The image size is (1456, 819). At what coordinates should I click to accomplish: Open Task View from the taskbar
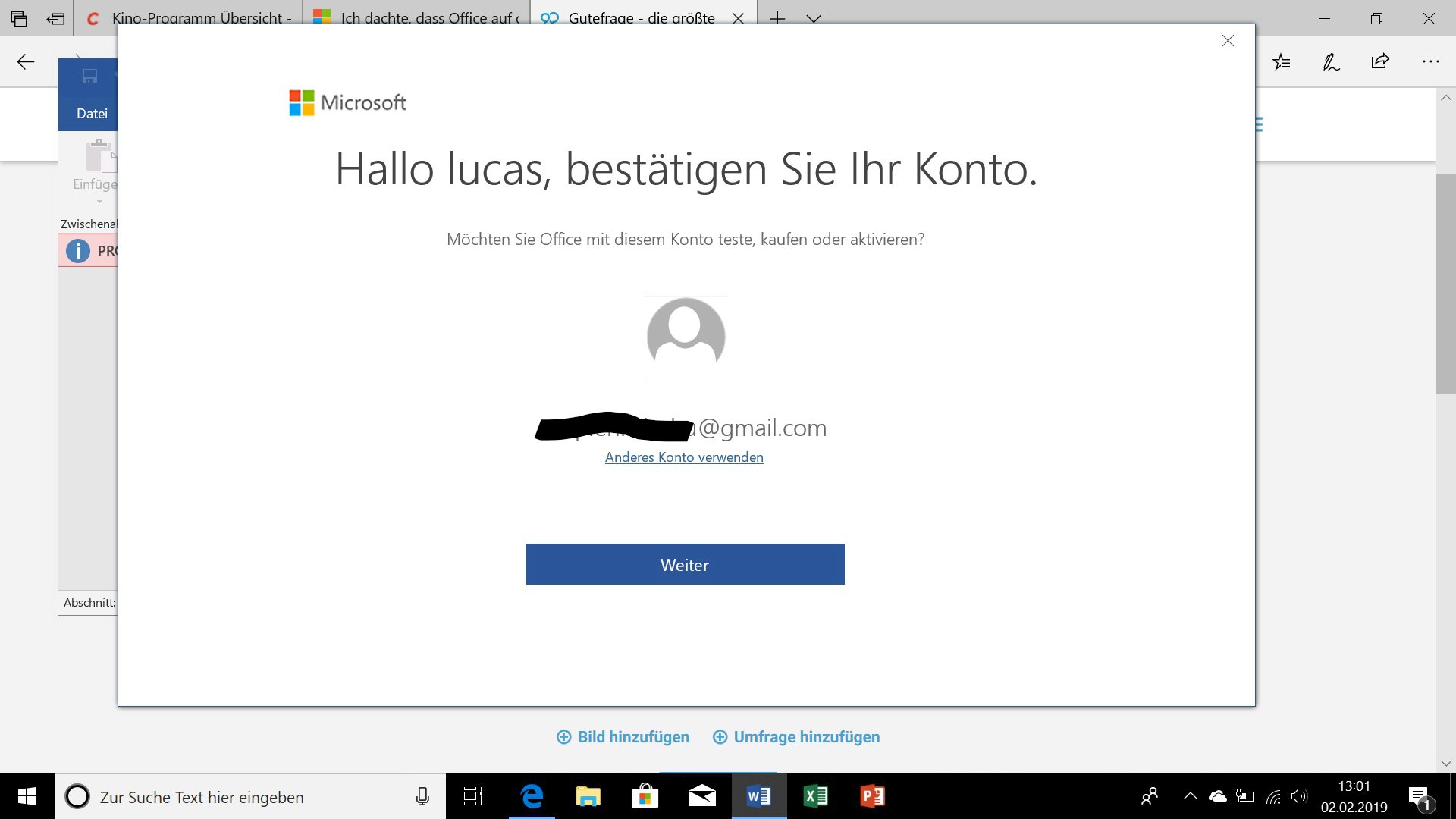(473, 796)
